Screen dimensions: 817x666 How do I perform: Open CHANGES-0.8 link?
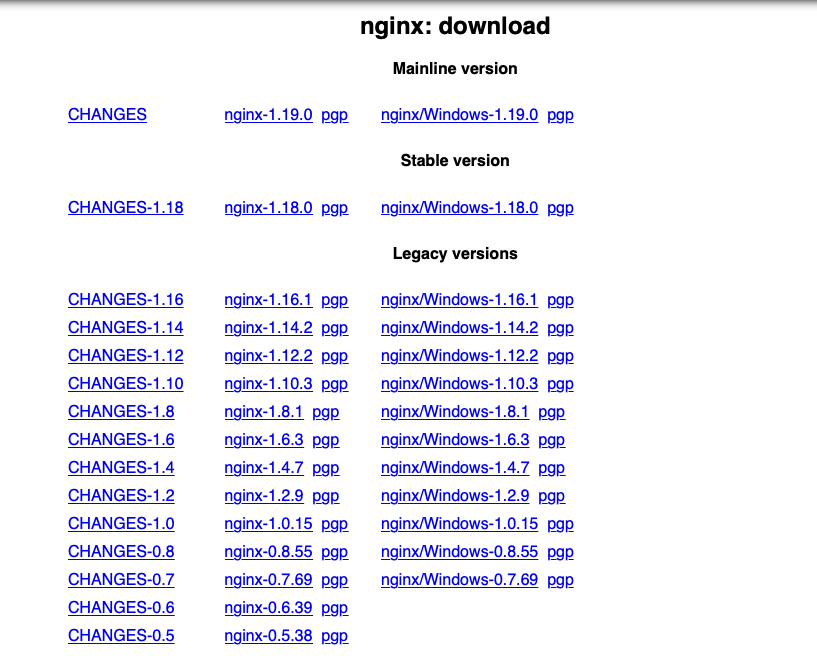pyautogui.click(x=121, y=552)
